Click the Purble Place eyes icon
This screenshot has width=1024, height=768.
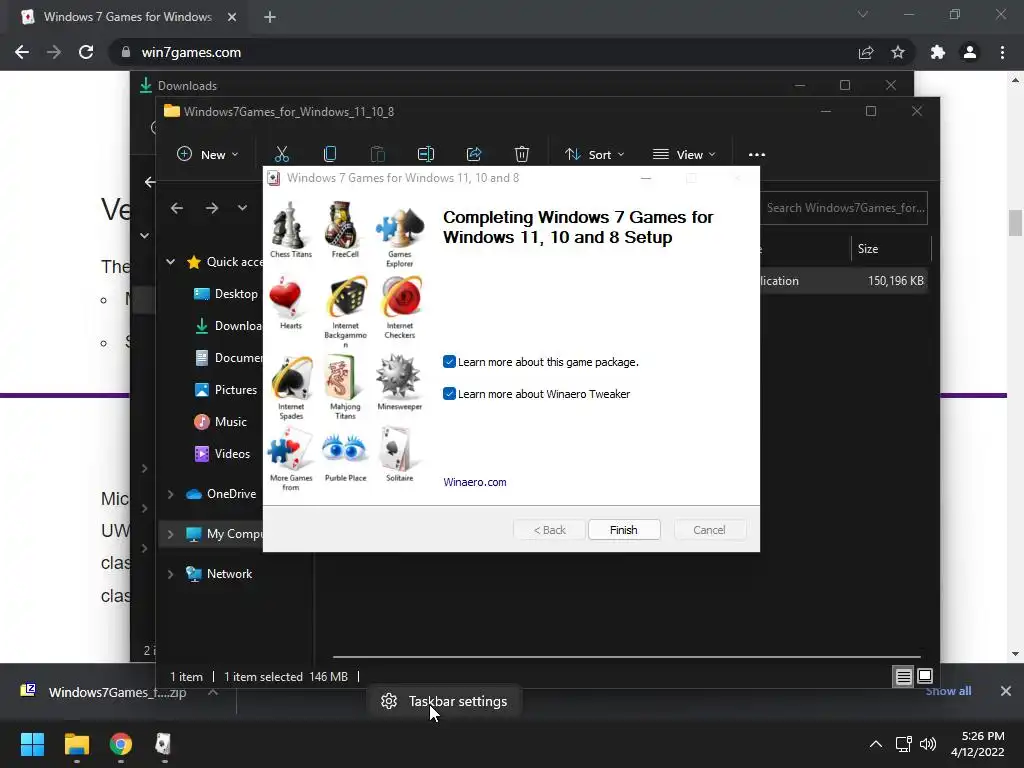(x=344, y=449)
